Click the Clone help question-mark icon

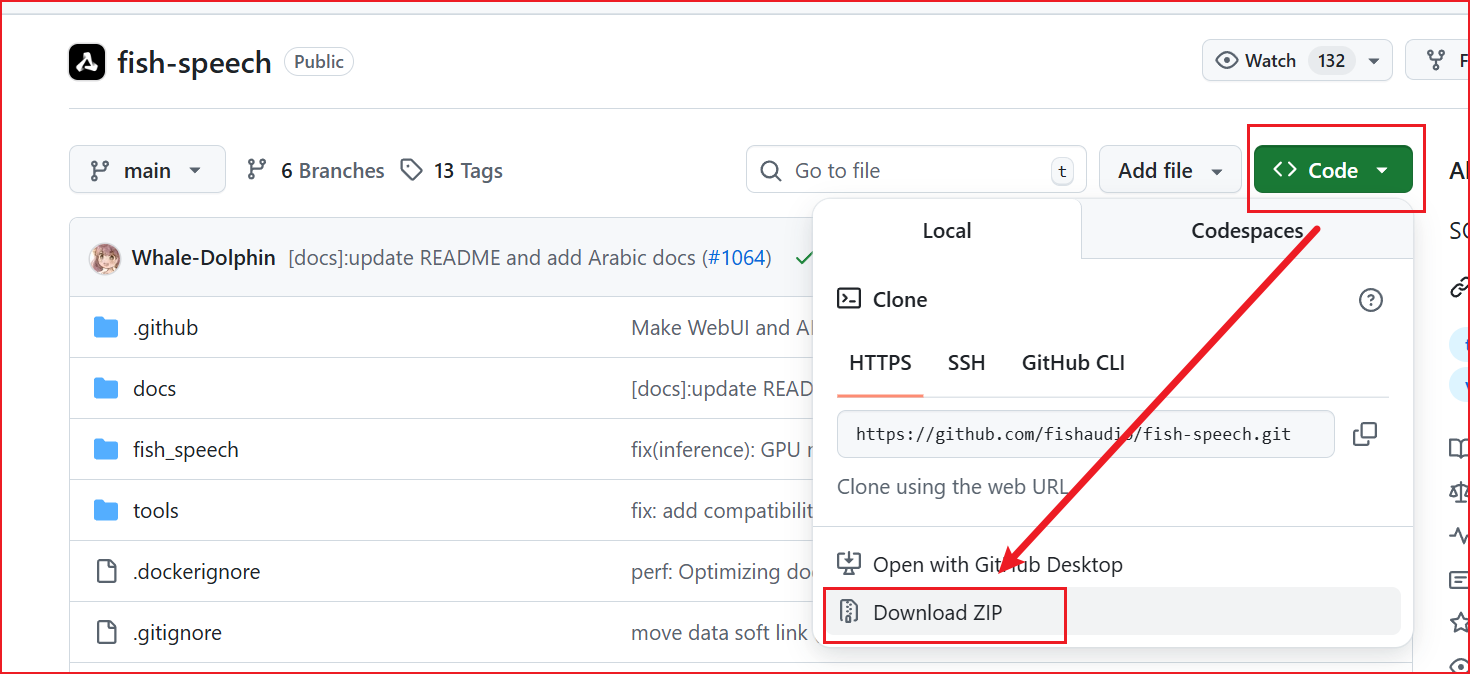pos(1371,299)
